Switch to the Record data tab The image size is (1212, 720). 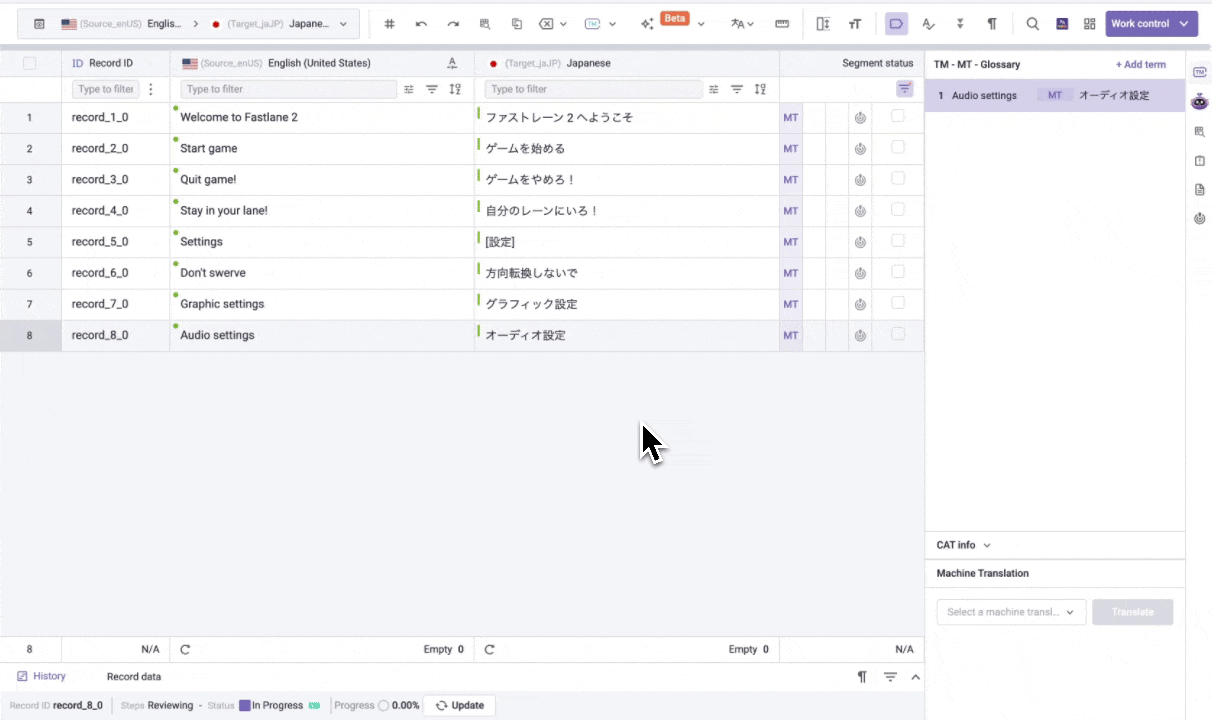(x=133, y=676)
